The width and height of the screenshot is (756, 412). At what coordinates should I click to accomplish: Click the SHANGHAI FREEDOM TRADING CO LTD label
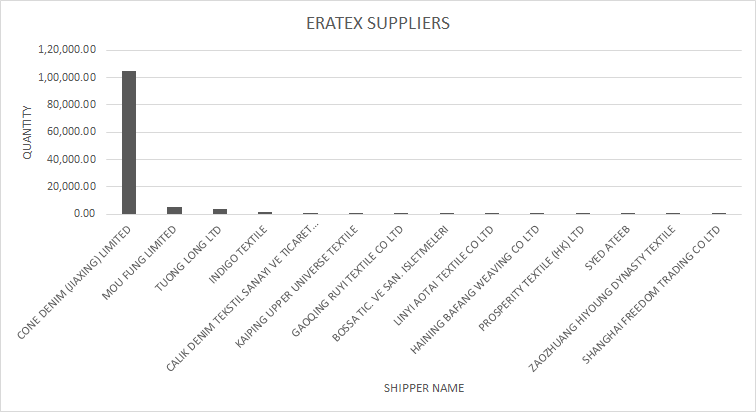pyautogui.click(x=651, y=295)
